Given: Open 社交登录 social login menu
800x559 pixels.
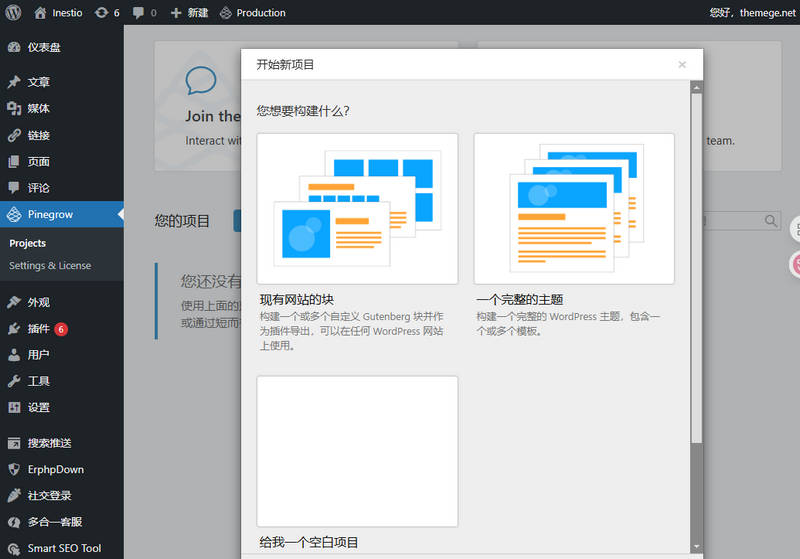Looking at the screenshot, I should pos(62,495).
